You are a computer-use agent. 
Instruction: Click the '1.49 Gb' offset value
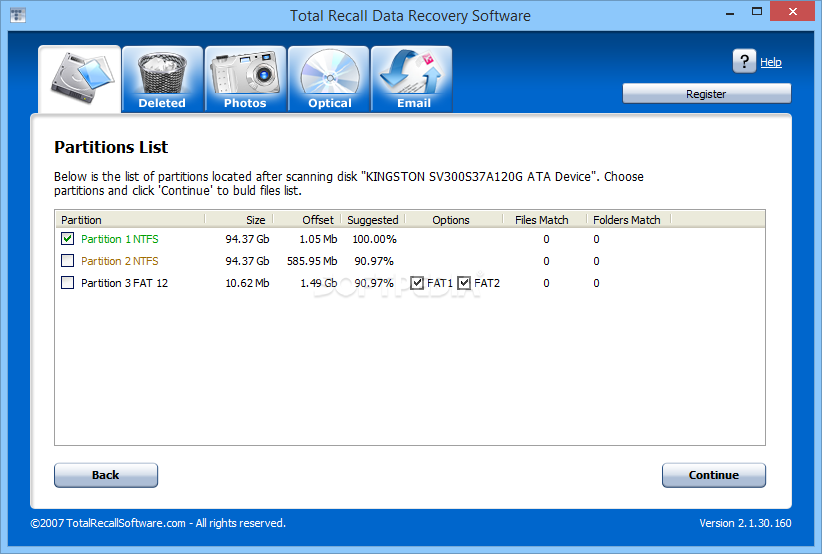[319, 283]
